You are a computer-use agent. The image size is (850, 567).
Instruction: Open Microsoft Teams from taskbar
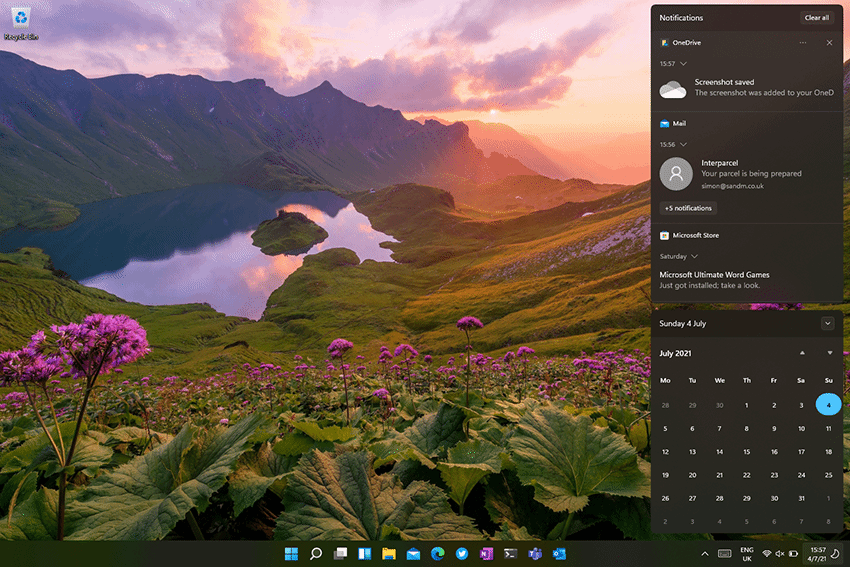pyautogui.click(x=535, y=553)
